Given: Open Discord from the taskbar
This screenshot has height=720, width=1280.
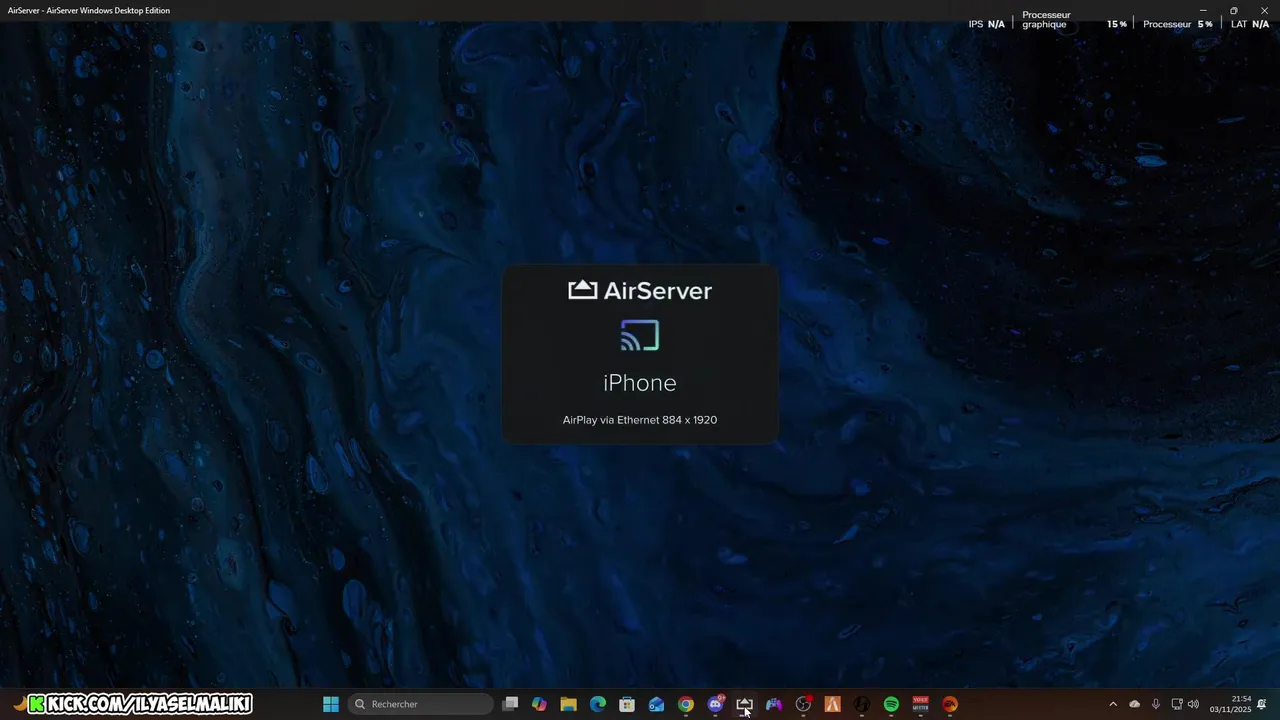Looking at the screenshot, I should (x=715, y=704).
